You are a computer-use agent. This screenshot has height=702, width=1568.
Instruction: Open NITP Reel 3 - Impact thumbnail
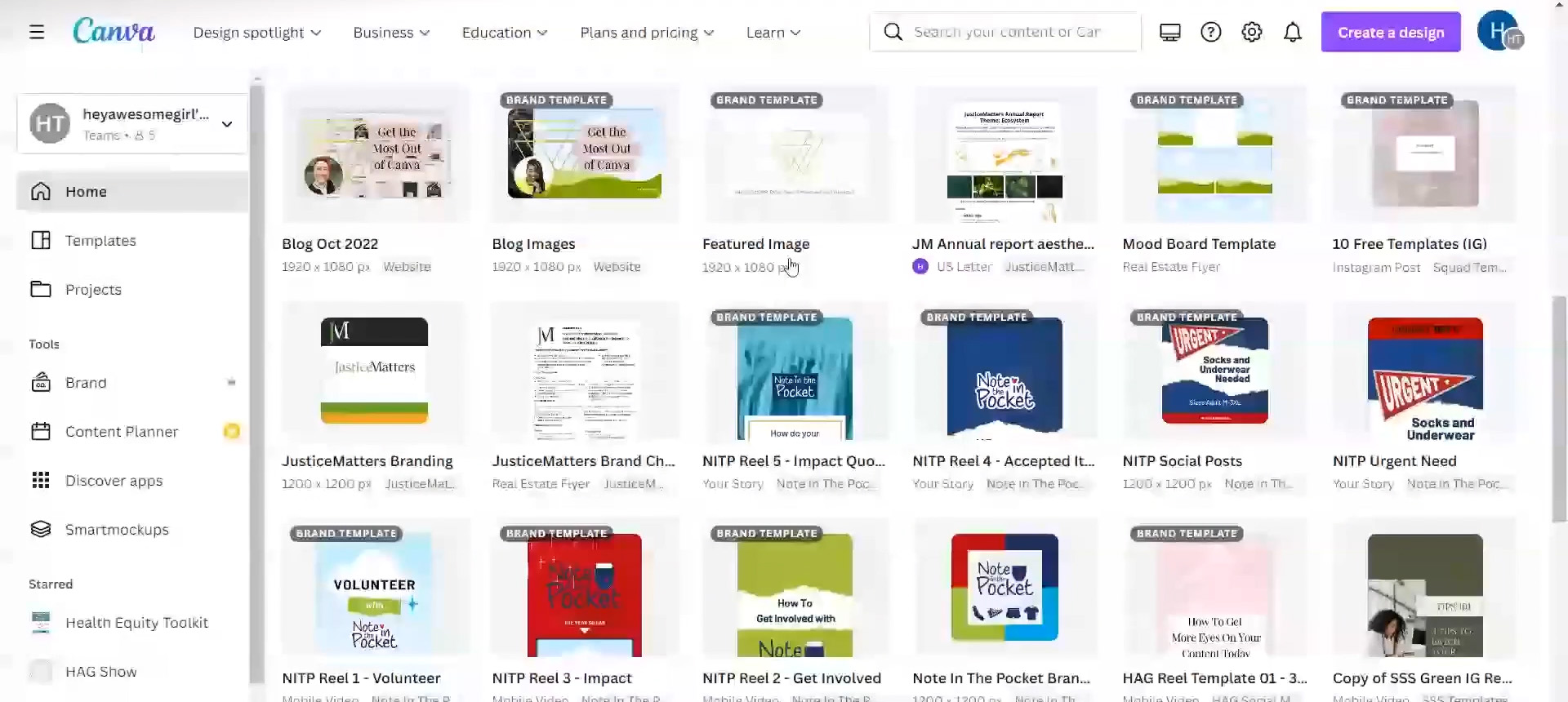click(585, 588)
